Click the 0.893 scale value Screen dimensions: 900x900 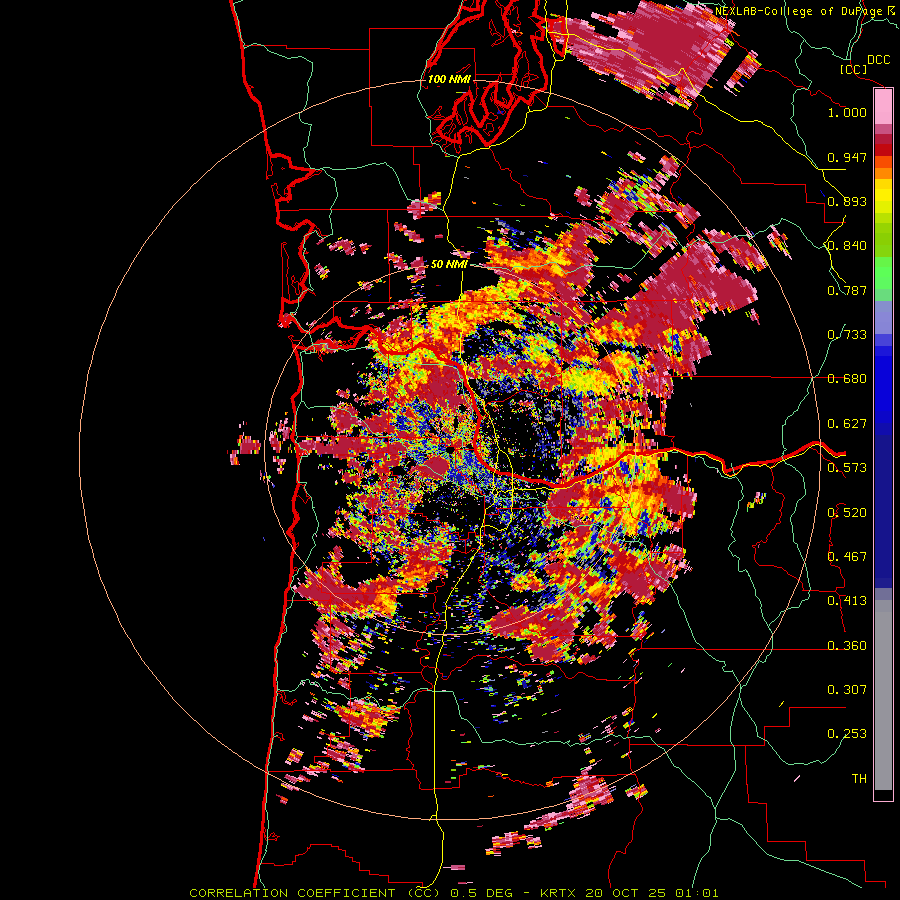[847, 201]
